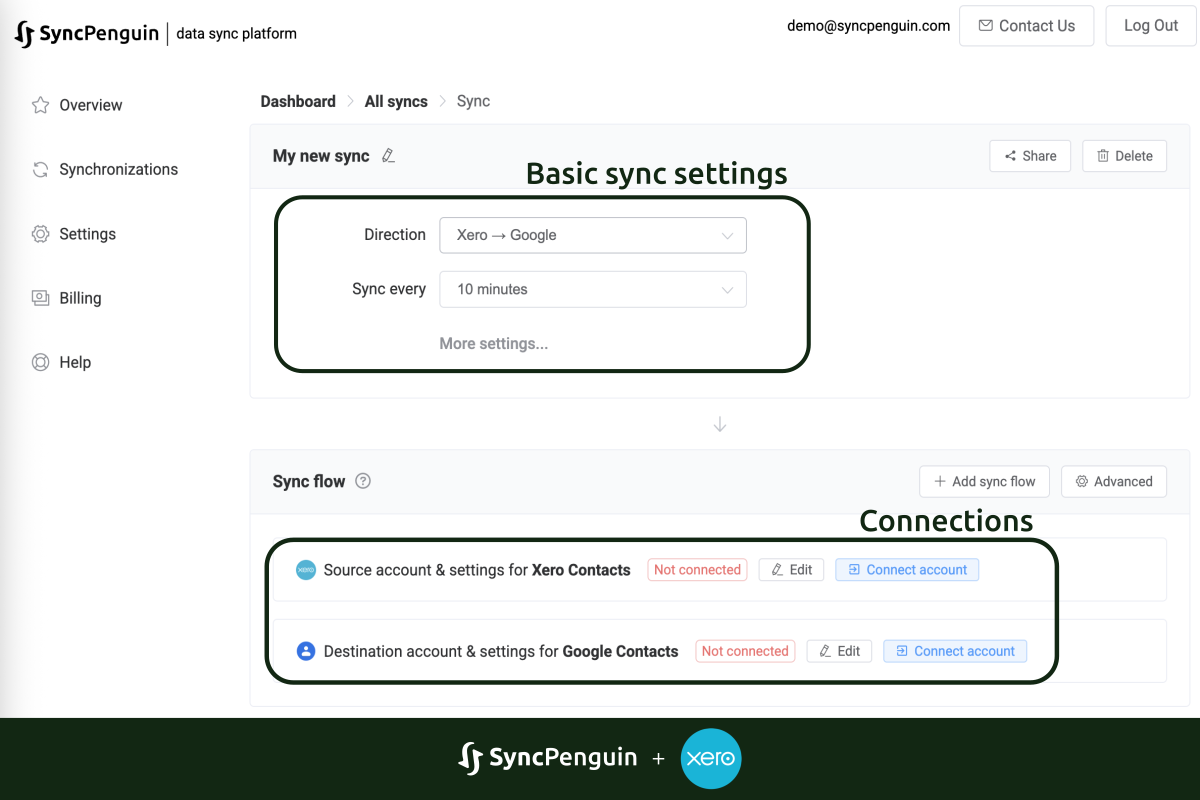Click Not connected badge for Google Contacts

(x=745, y=651)
